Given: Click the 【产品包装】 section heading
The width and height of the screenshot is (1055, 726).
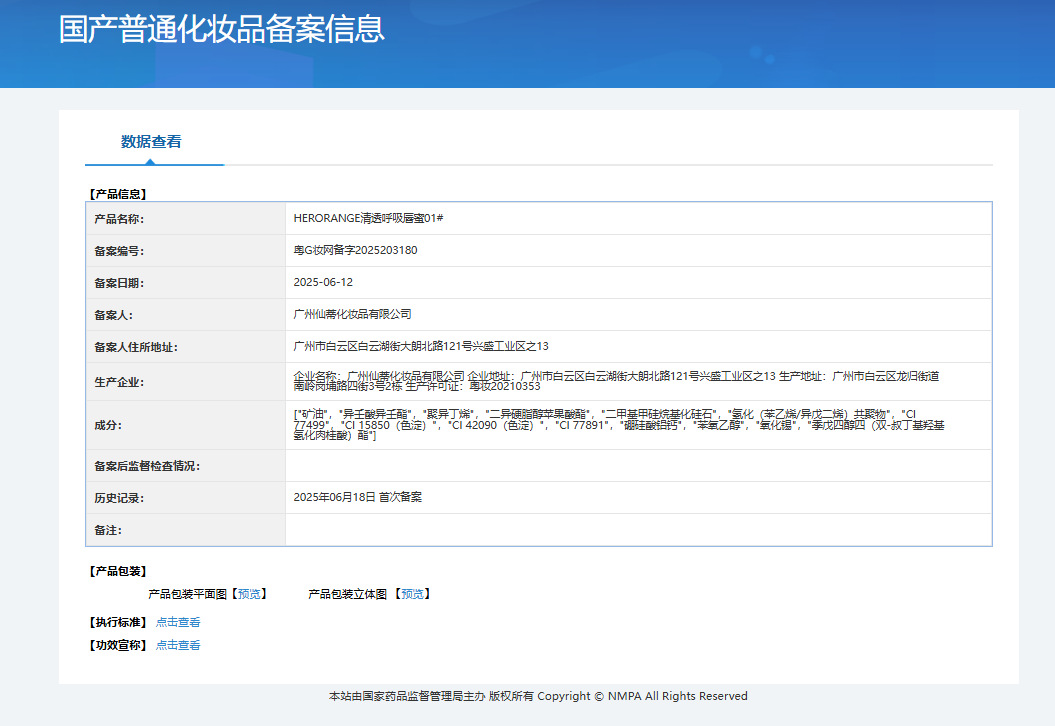Looking at the screenshot, I should (x=118, y=571).
